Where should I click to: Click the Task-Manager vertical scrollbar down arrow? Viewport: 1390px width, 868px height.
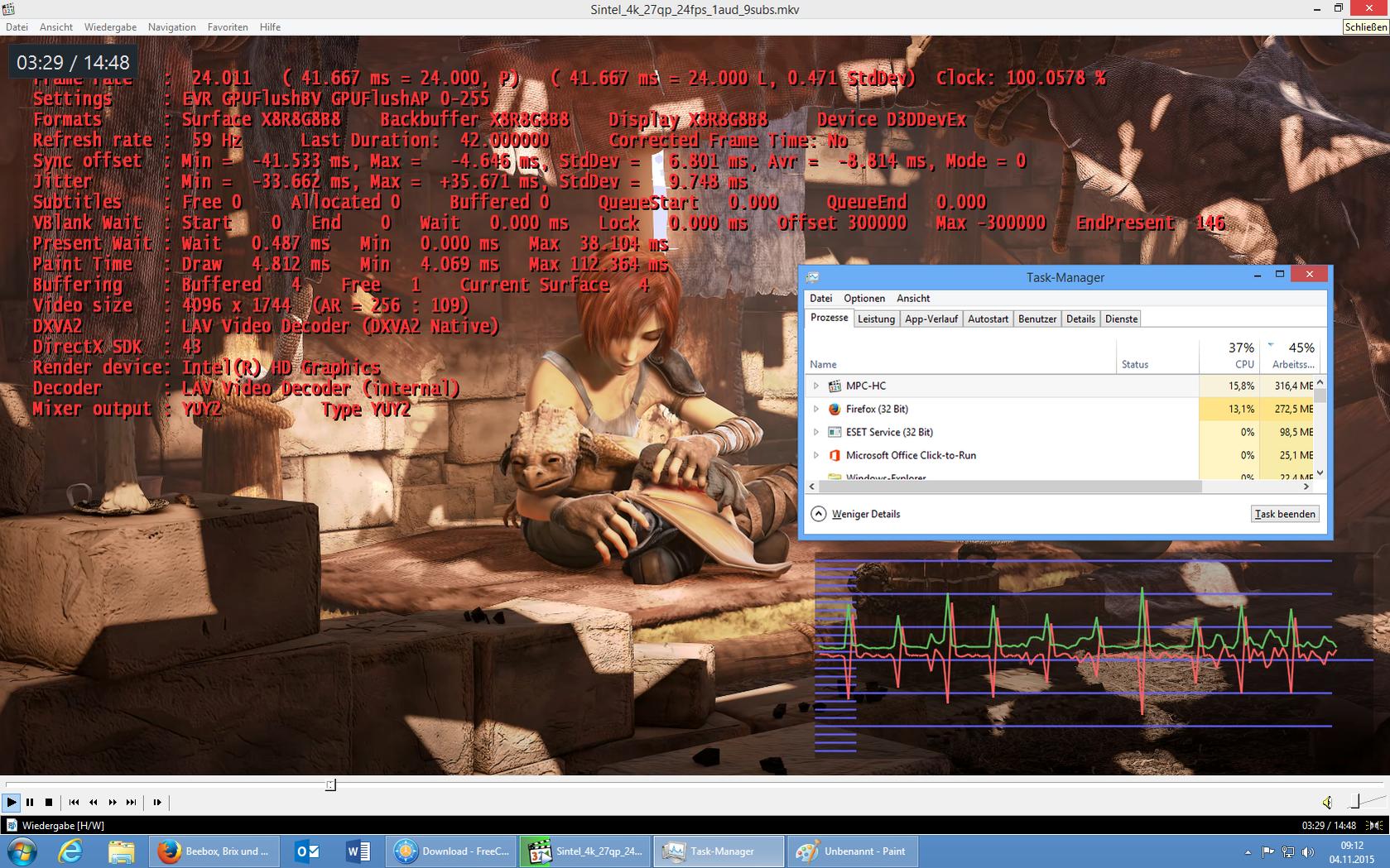pos(1320,473)
